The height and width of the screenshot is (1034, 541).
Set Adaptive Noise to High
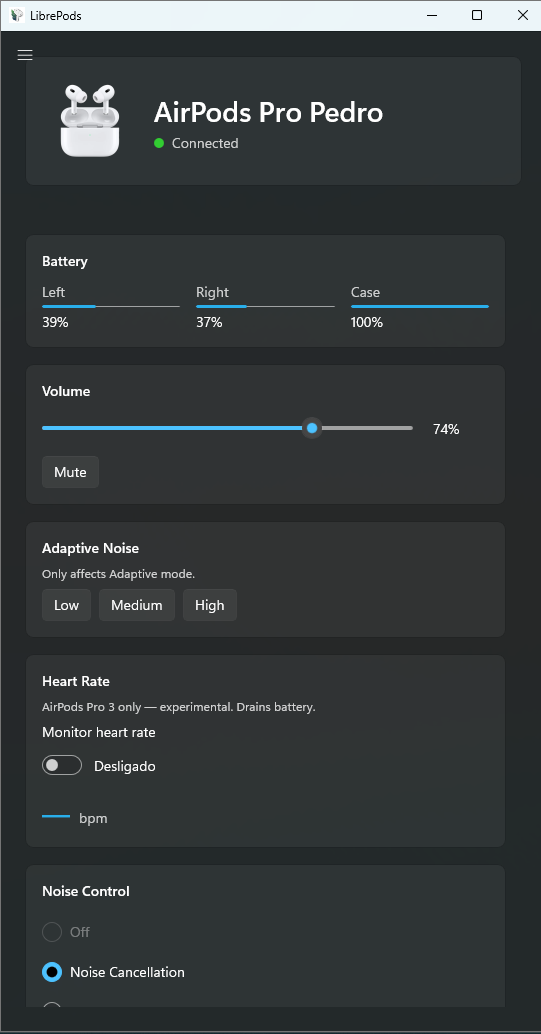(x=210, y=605)
